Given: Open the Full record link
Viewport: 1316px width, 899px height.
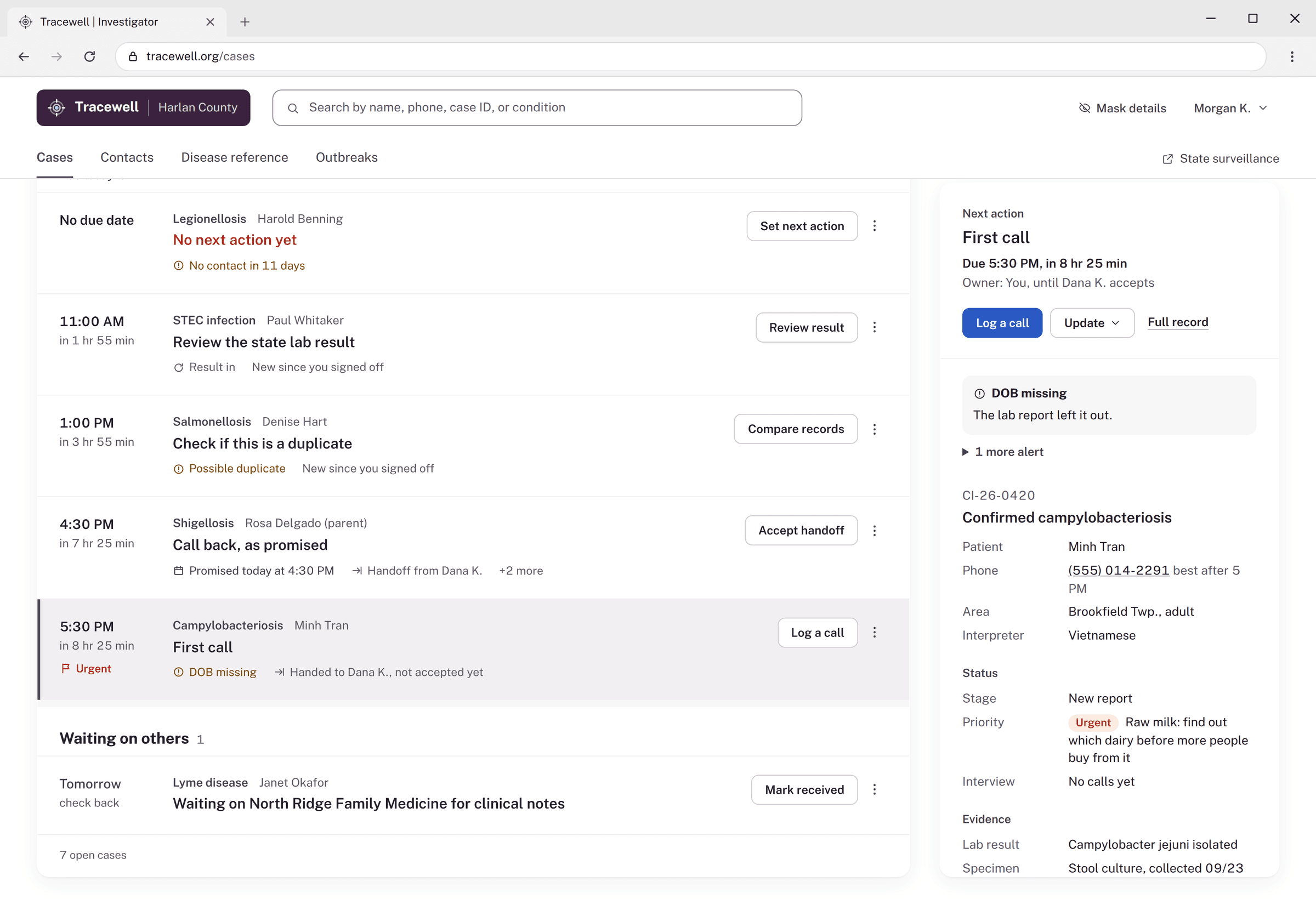Looking at the screenshot, I should [x=1178, y=322].
